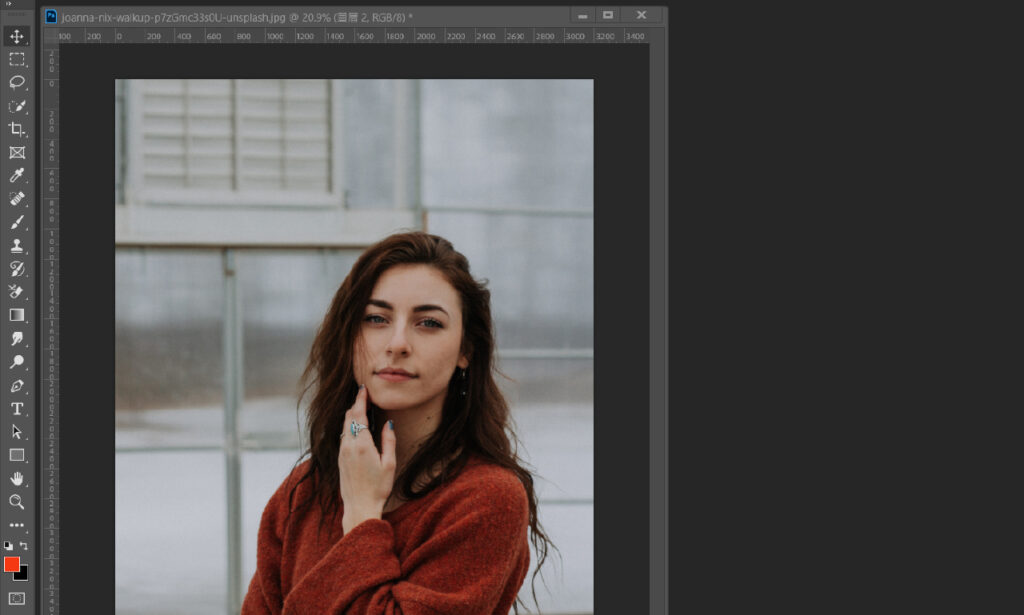Choose the Pen tool
Image resolution: width=1024 pixels, height=615 pixels.
(x=17, y=385)
